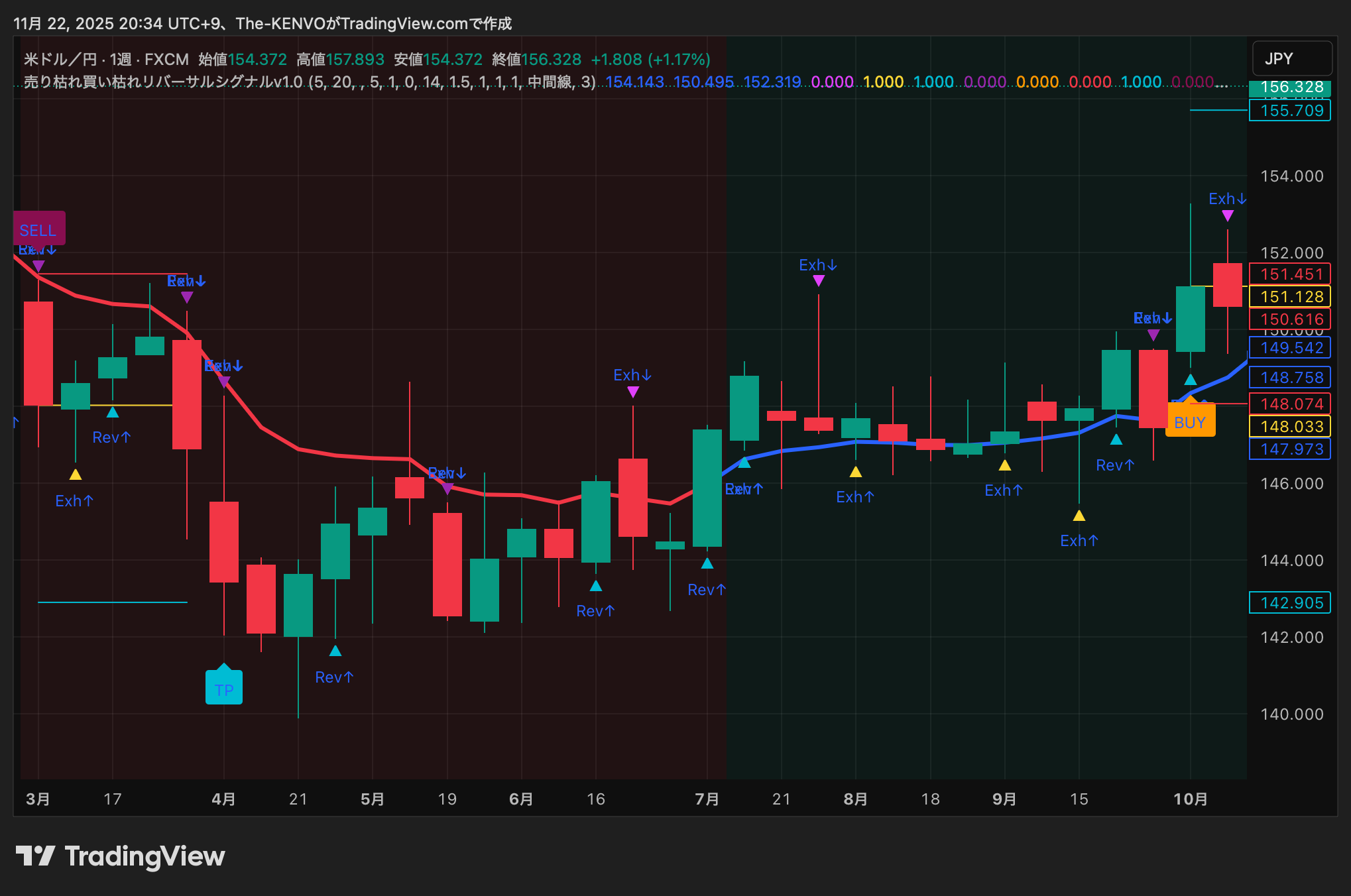Click the TradingView logo

point(120,856)
